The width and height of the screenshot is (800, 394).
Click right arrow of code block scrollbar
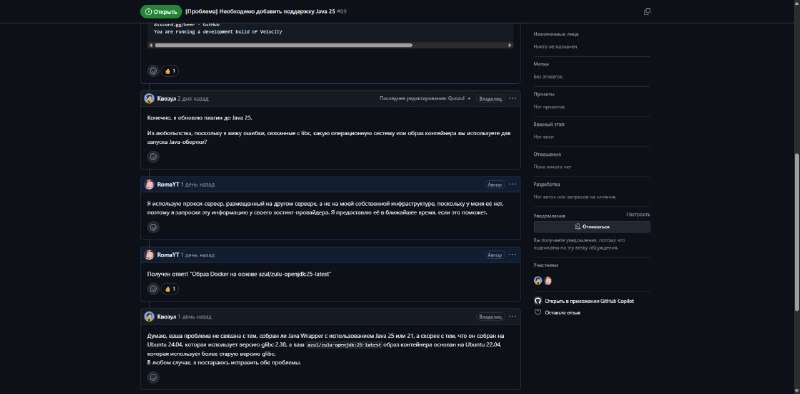point(510,45)
